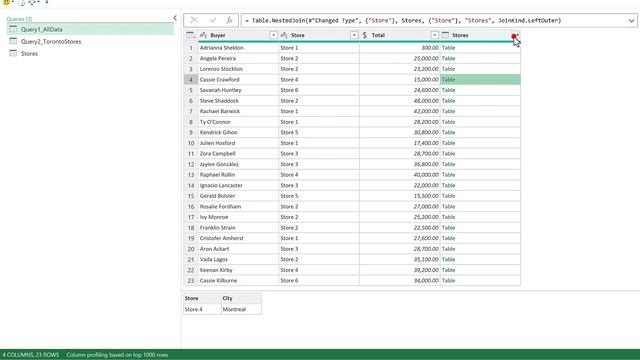This screenshot has width=640, height=360.
Task: Open the Table link in Keenan Kirby's row
Action: pyautogui.click(x=448, y=270)
